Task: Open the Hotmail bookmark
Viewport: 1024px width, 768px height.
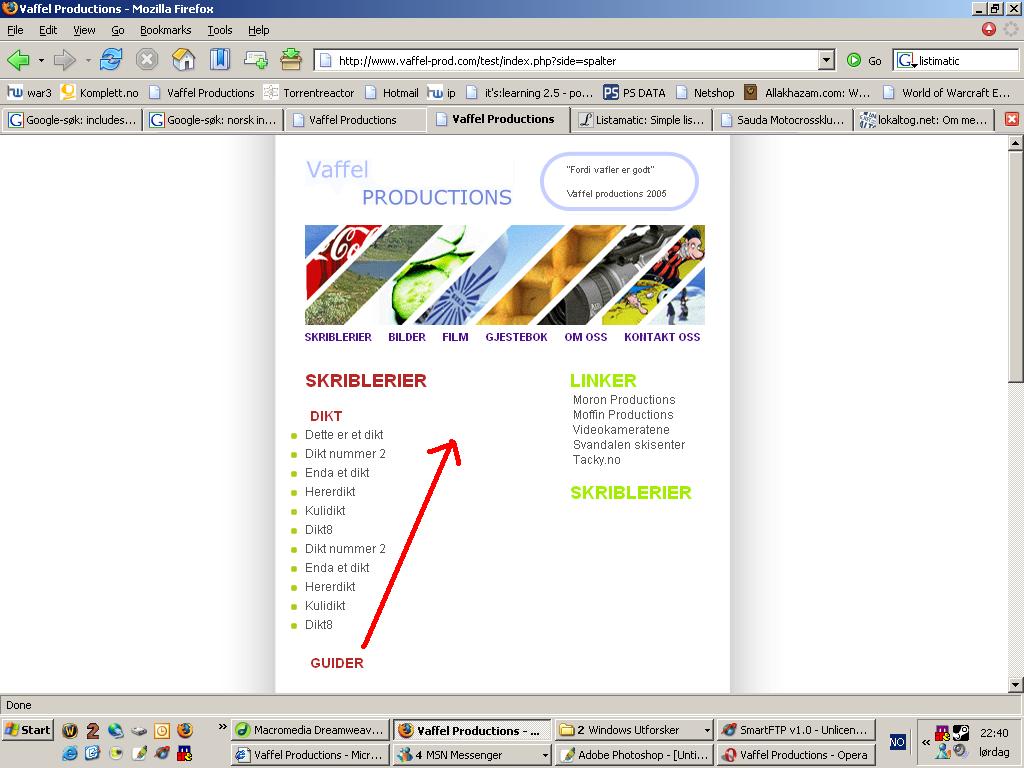Action: (x=391, y=93)
